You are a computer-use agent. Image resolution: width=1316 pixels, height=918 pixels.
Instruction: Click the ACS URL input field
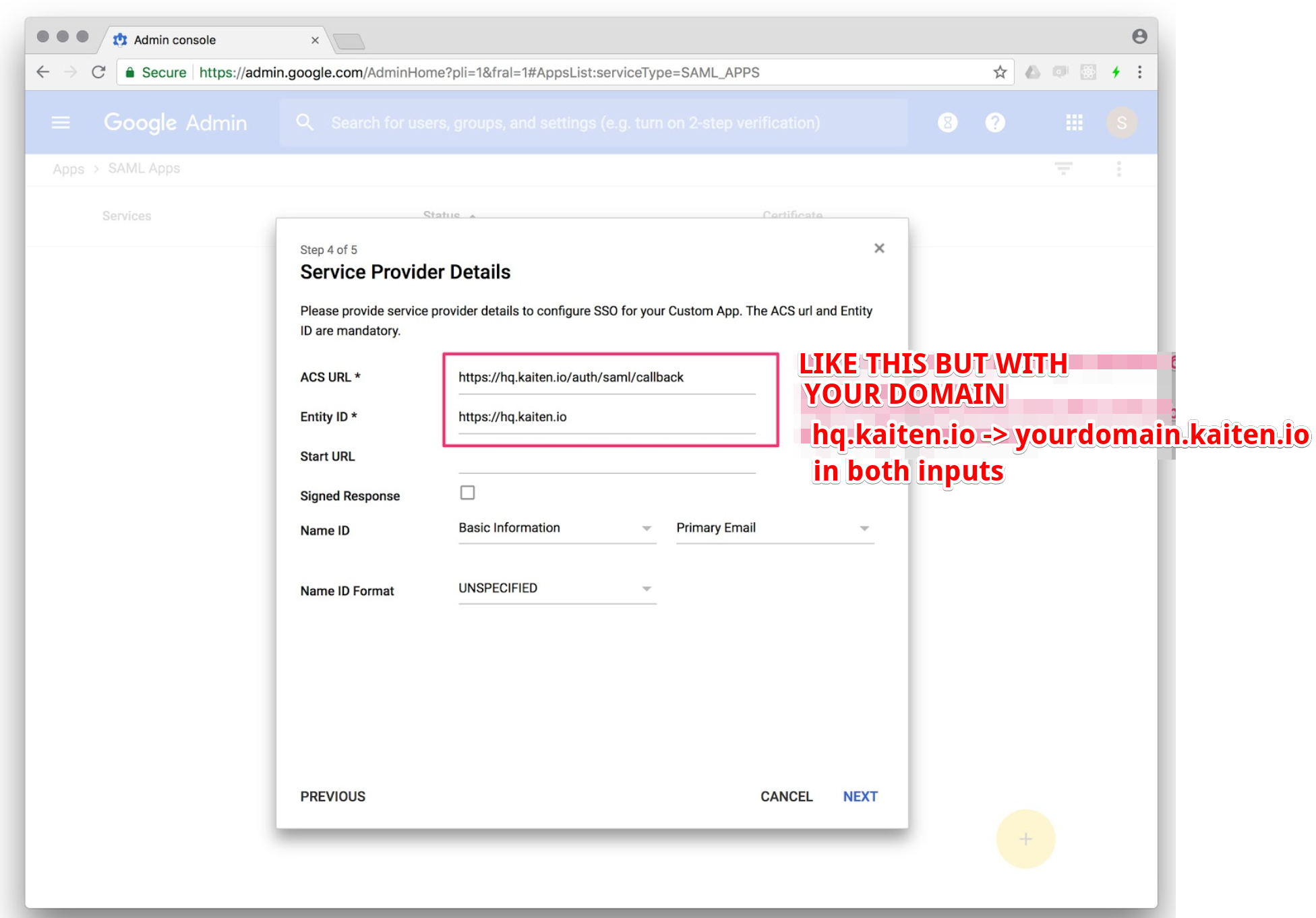pyautogui.click(x=606, y=377)
